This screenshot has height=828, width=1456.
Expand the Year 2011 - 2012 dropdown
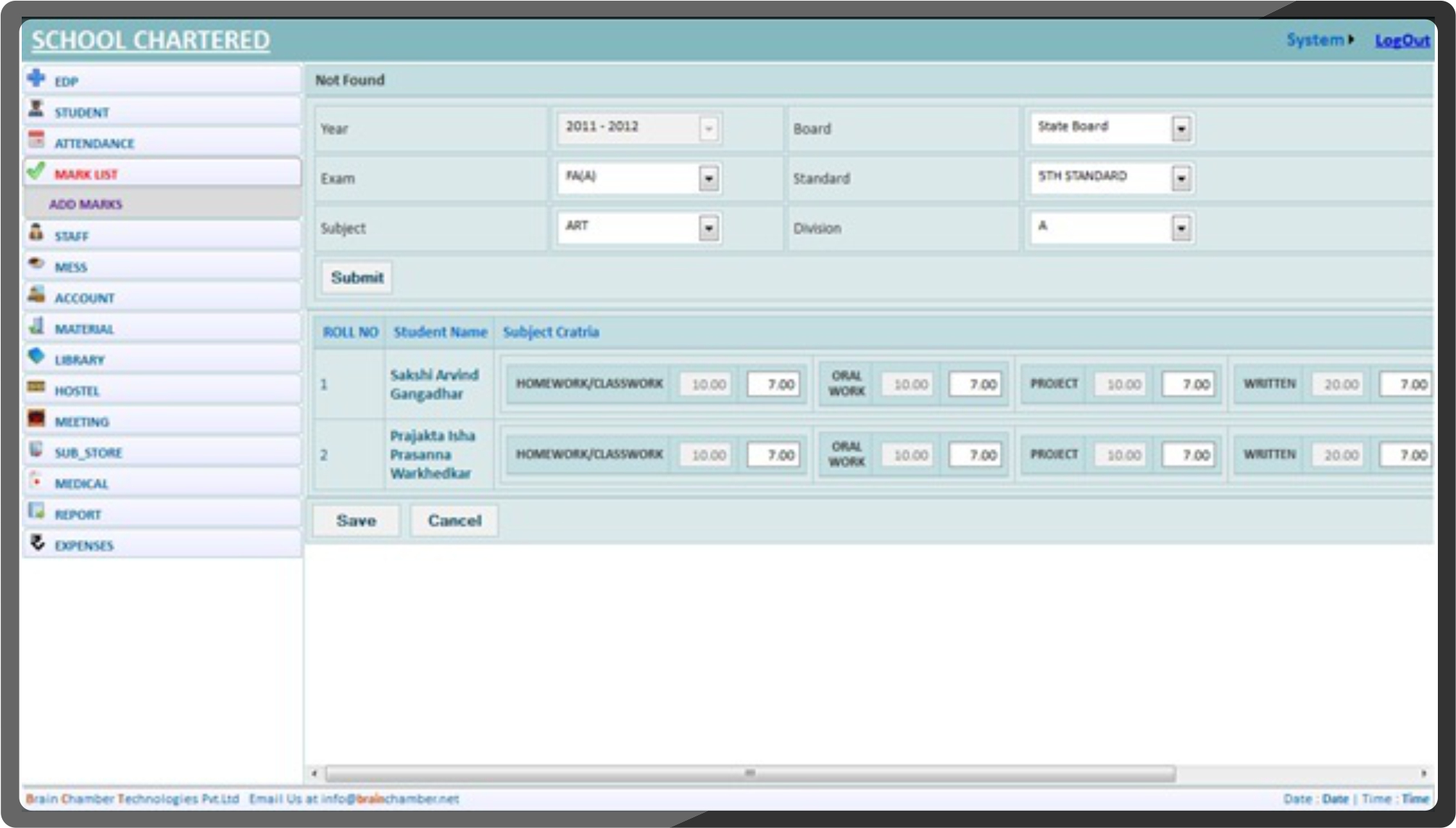click(x=708, y=129)
